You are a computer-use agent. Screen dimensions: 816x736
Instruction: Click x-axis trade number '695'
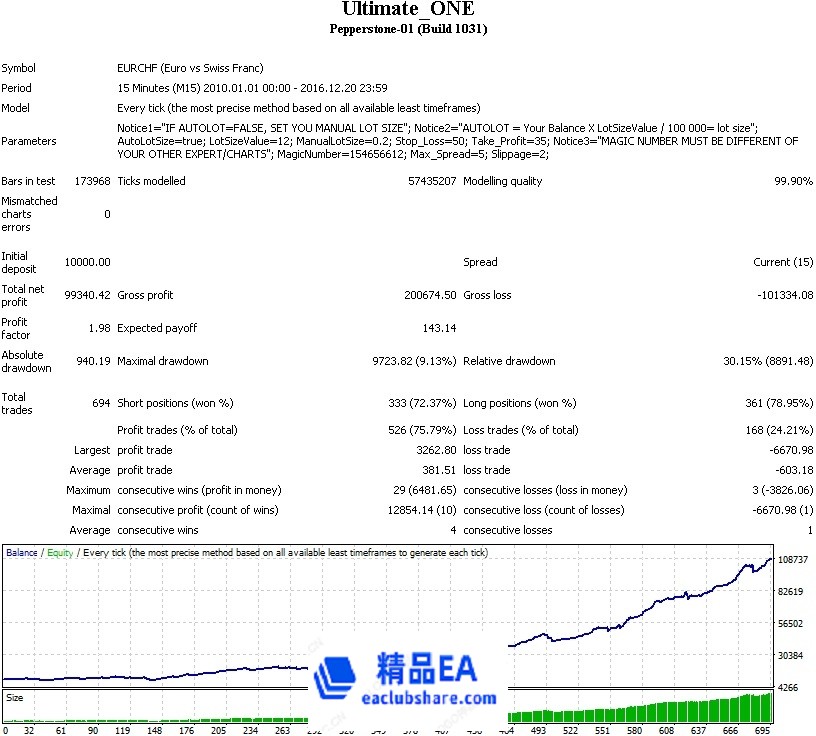[x=762, y=731]
